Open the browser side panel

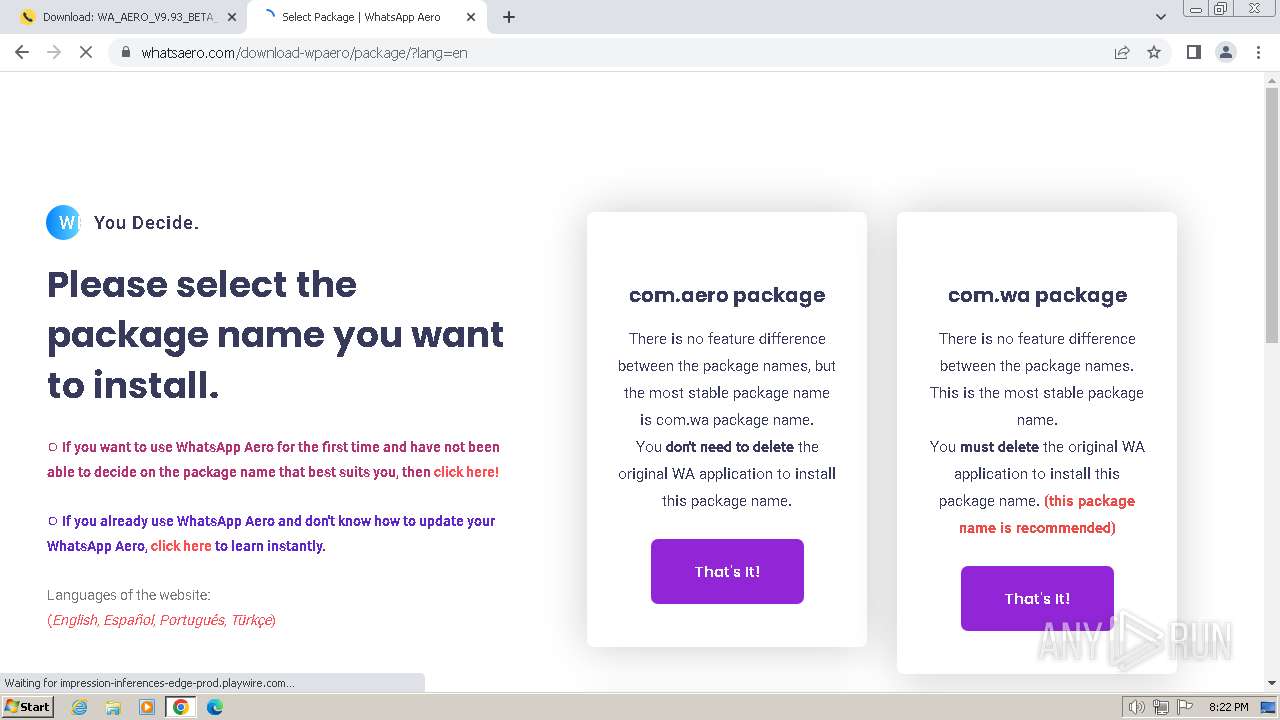(x=1193, y=52)
